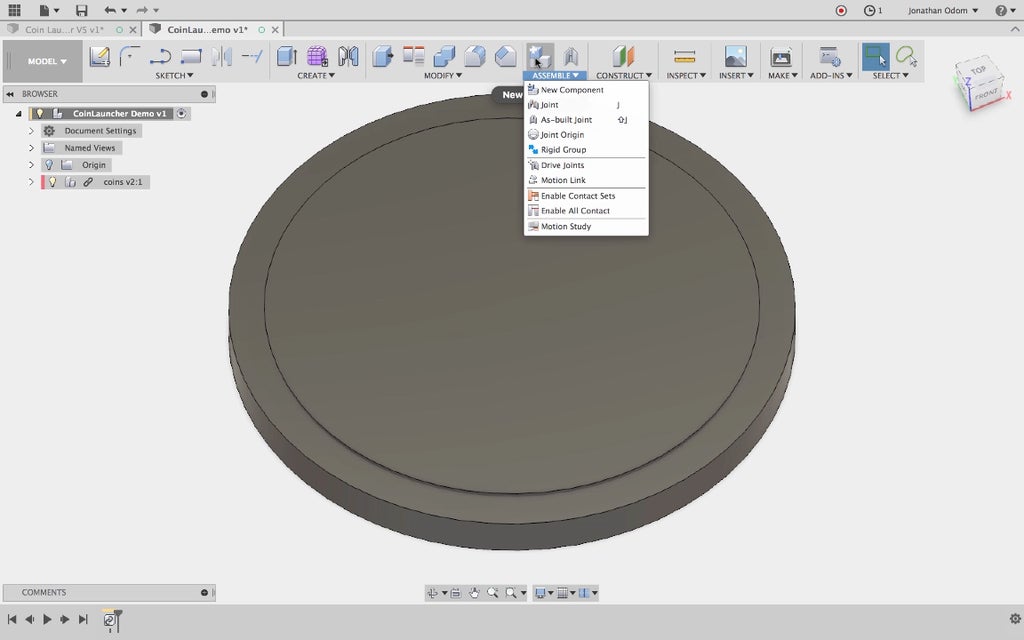Click the Extrude icon in Create
1024x640 pixels.
287,56
